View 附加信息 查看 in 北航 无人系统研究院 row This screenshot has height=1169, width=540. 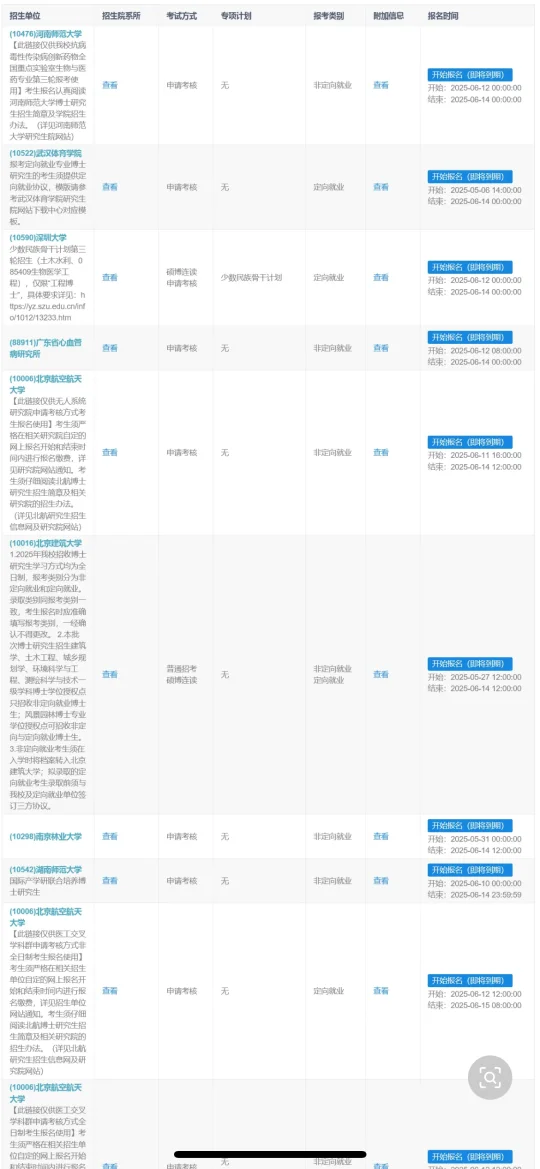tap(381, 453)
